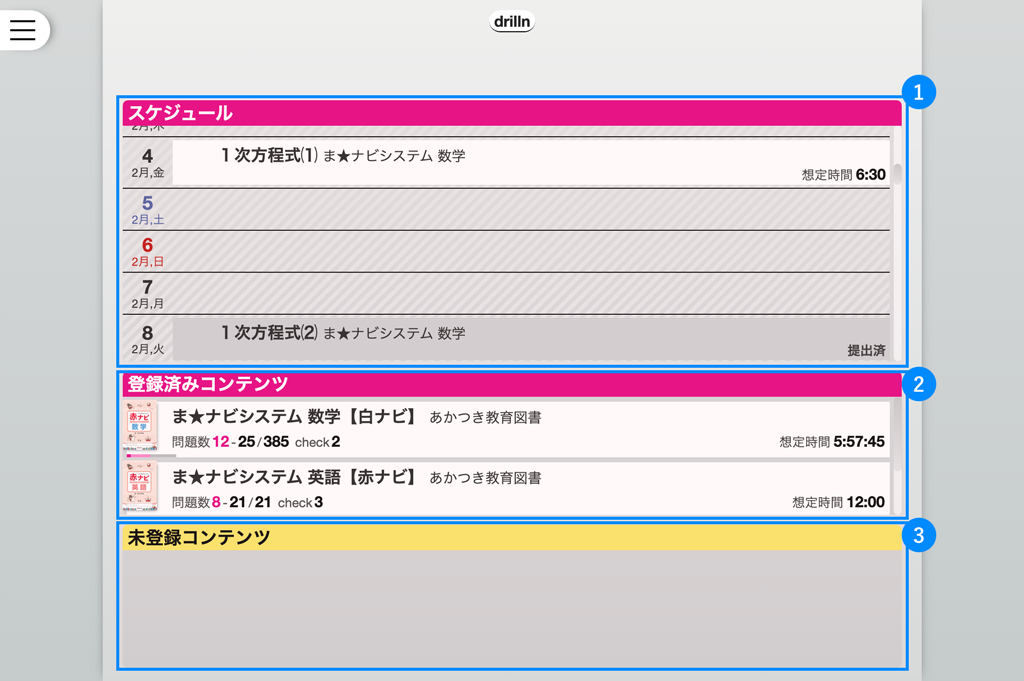This screenshot has width=1024, height=681.
Task: Open the hamburger menu
Action: pyautogui.click(x=22, y=30)
